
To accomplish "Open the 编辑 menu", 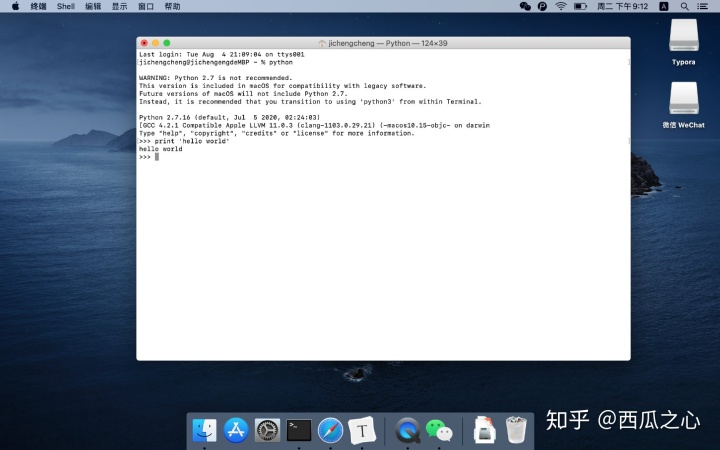I will (93, 6).
